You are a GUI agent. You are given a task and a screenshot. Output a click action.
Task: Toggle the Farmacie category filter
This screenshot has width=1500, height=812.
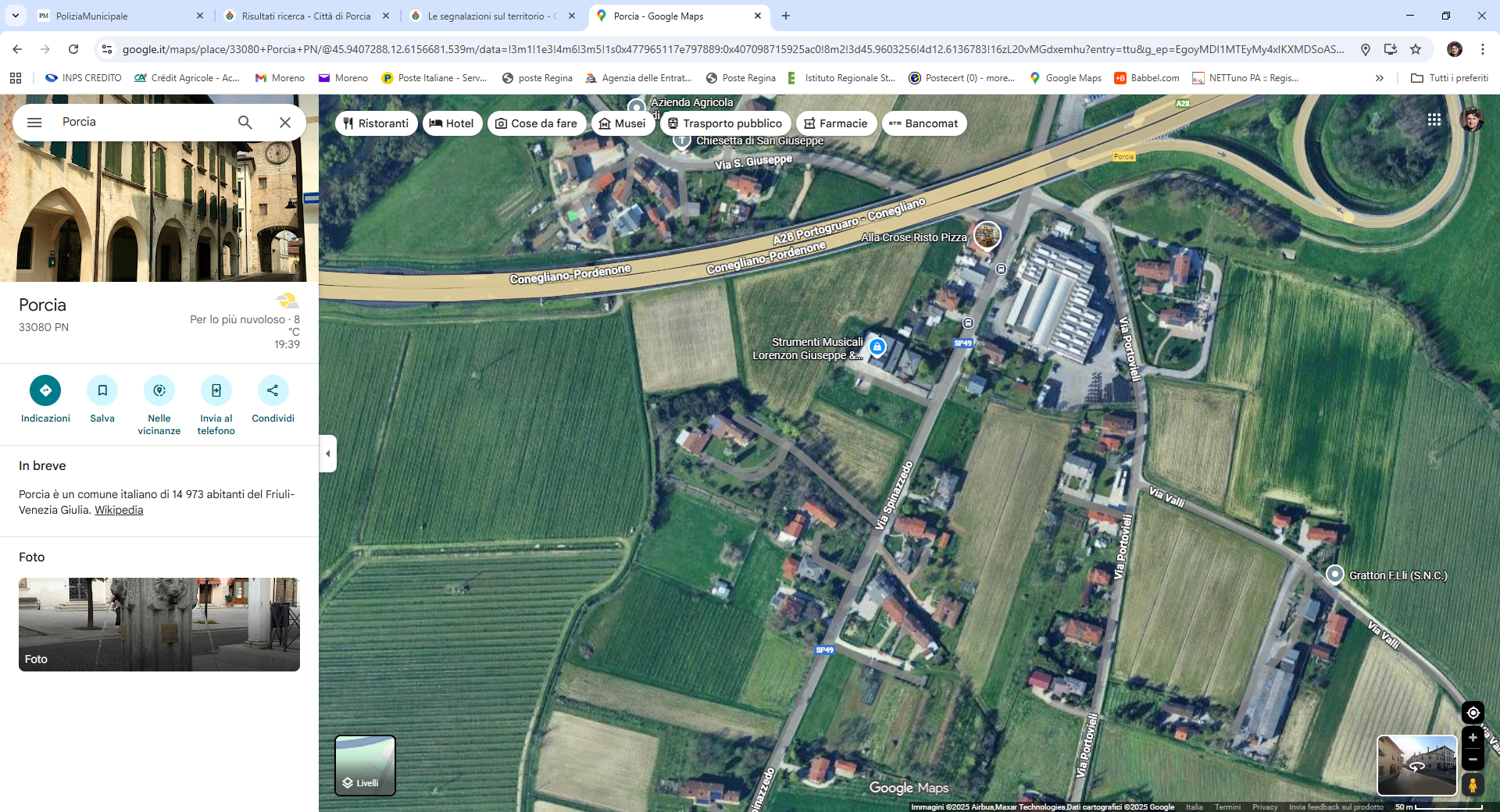tap(835, 123)
